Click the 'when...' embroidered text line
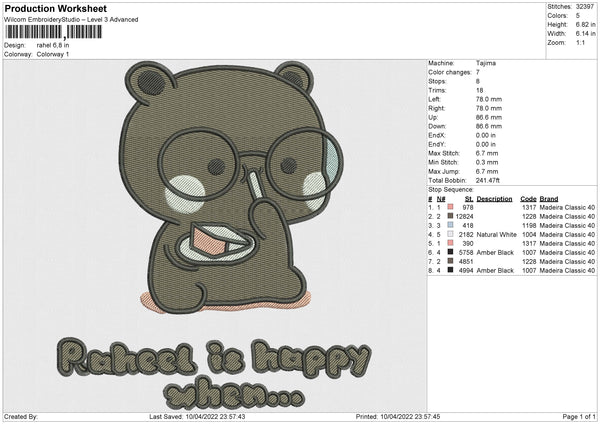The image size is (600, 424). (x=234, y=394)
